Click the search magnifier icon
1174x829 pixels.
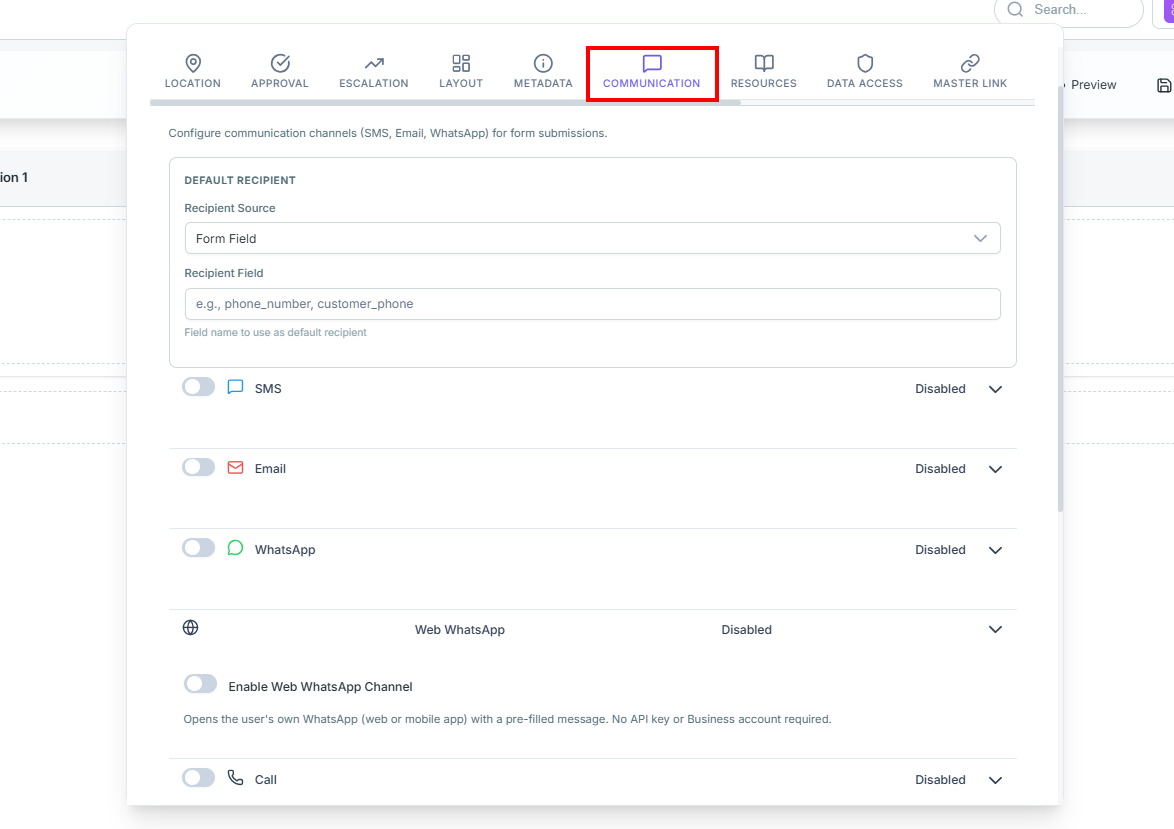[1015, 10]
